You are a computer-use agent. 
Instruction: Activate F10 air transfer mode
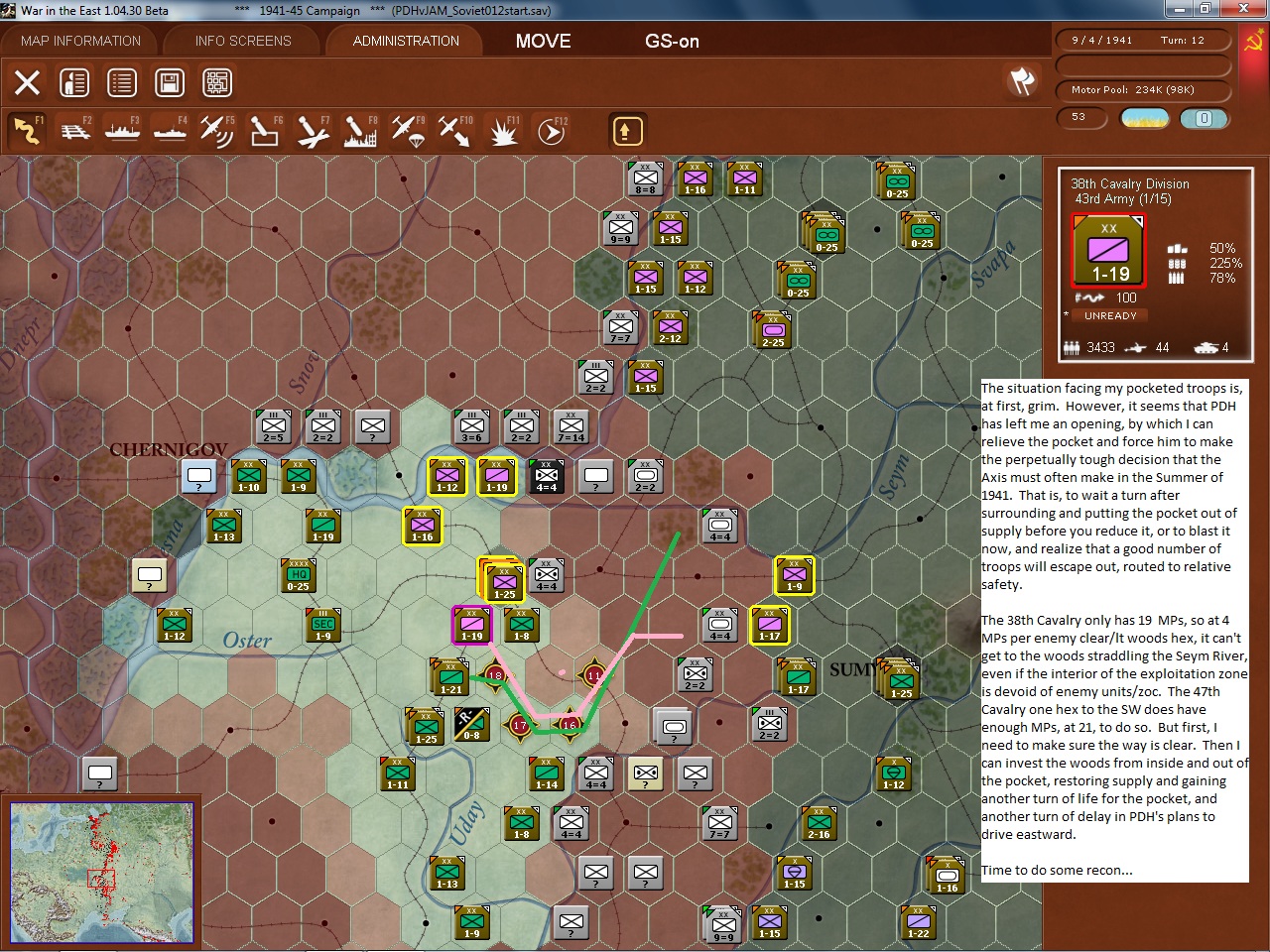pyautogui.click(x=456, y=130)
